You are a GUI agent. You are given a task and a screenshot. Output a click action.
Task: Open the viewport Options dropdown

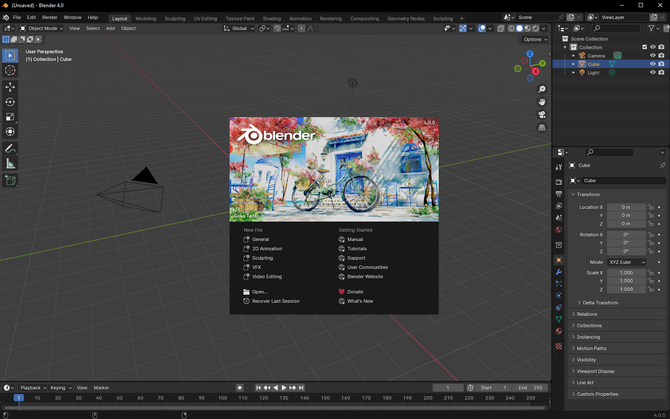535,39
